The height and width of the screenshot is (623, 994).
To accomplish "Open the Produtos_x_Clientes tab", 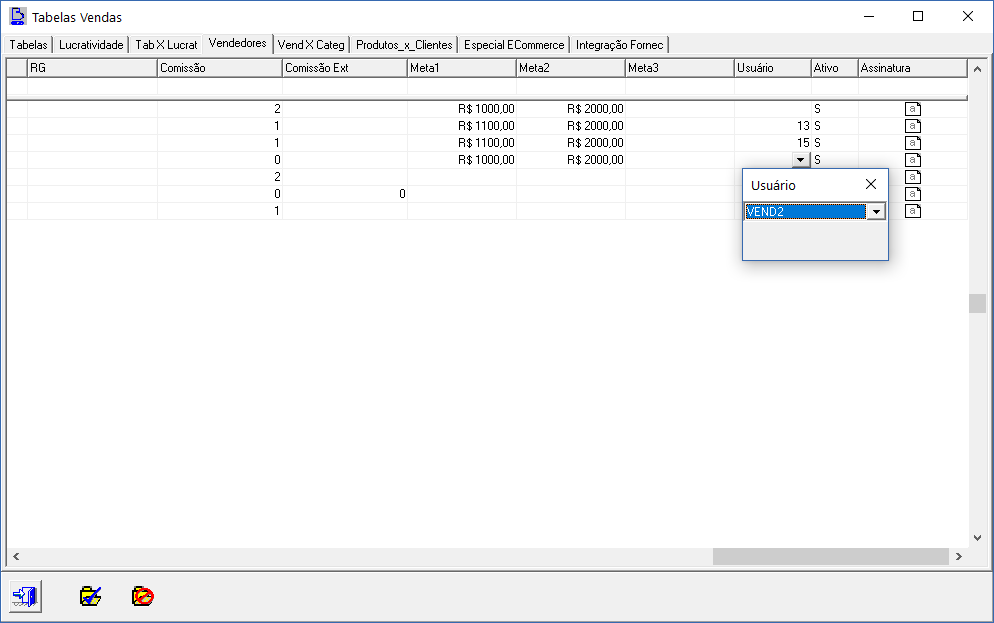I will (x=404, y=45).
